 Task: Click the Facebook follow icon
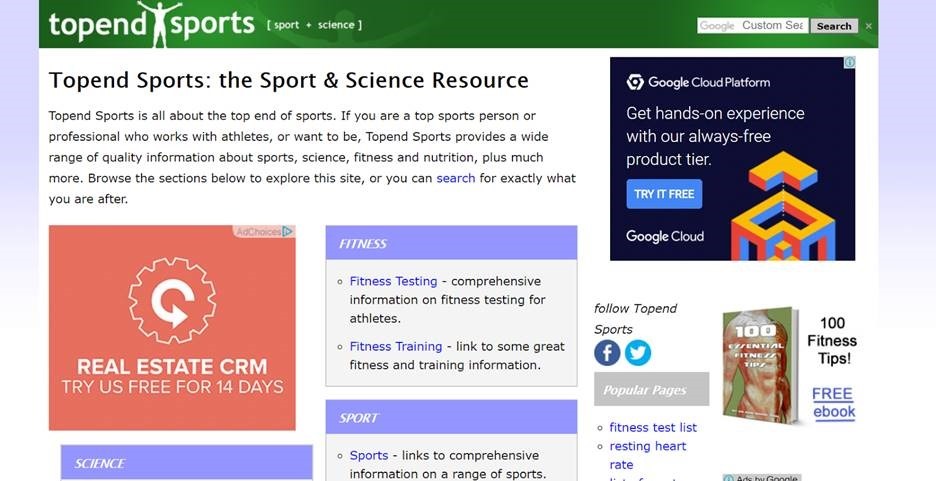pyautogui.click(x=607, y=353)
